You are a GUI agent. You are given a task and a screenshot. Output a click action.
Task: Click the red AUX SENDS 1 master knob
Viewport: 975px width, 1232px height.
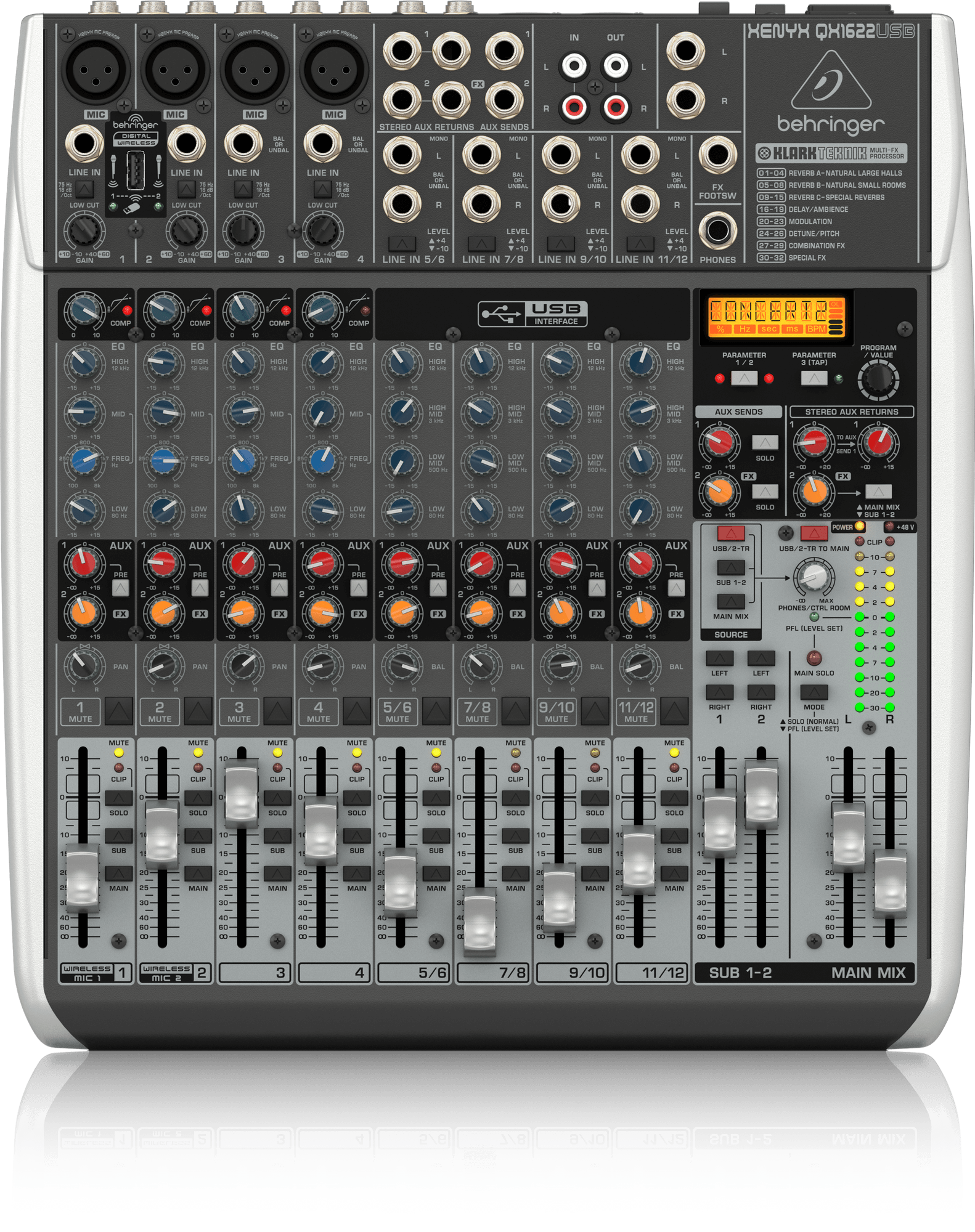point(719,442)
